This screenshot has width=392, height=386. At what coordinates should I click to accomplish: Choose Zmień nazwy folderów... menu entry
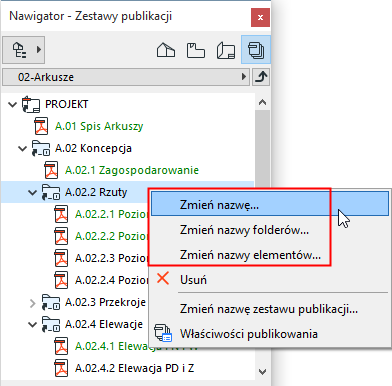(270, 230)
